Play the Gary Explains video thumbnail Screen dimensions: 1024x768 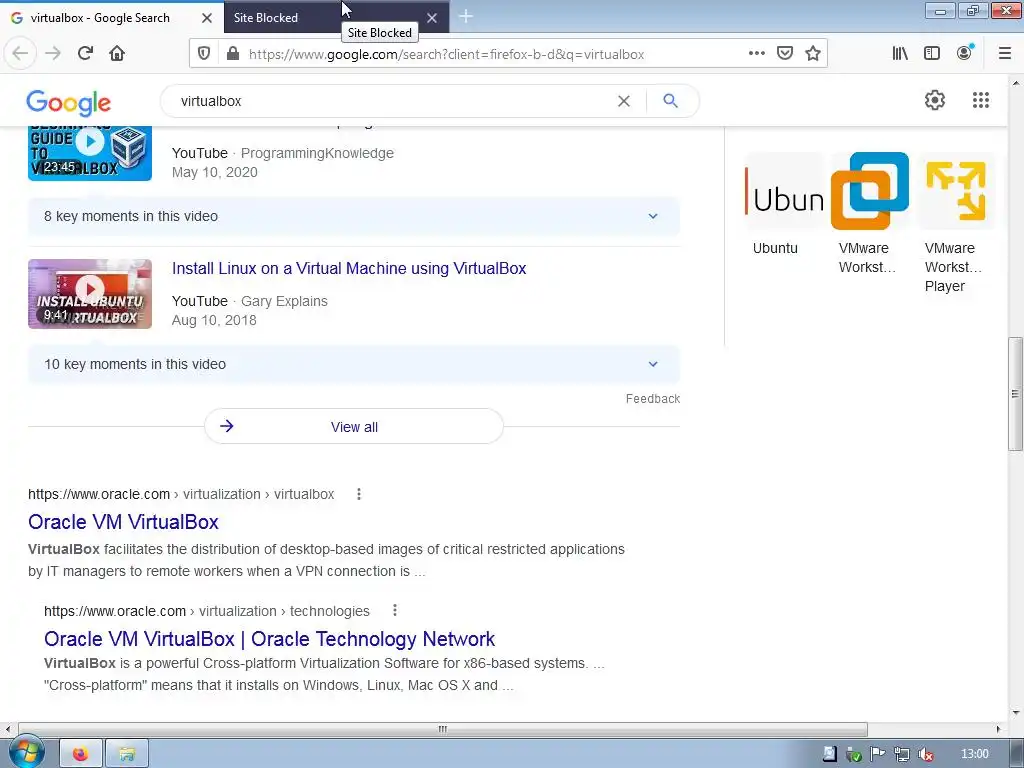click(x=90, y=294)
